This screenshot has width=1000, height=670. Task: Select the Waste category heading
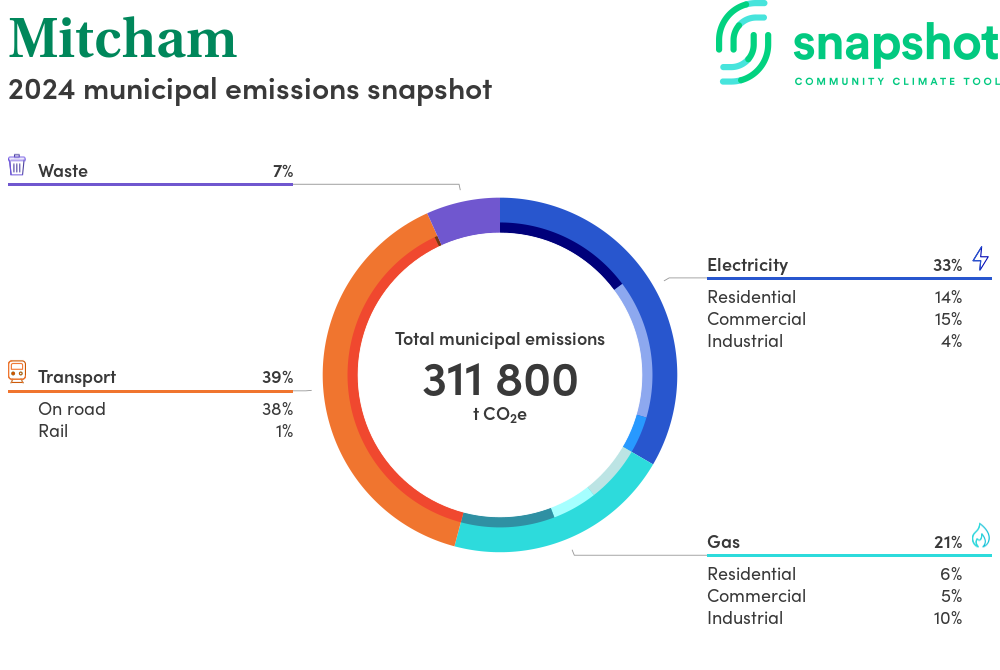(63, 171)
